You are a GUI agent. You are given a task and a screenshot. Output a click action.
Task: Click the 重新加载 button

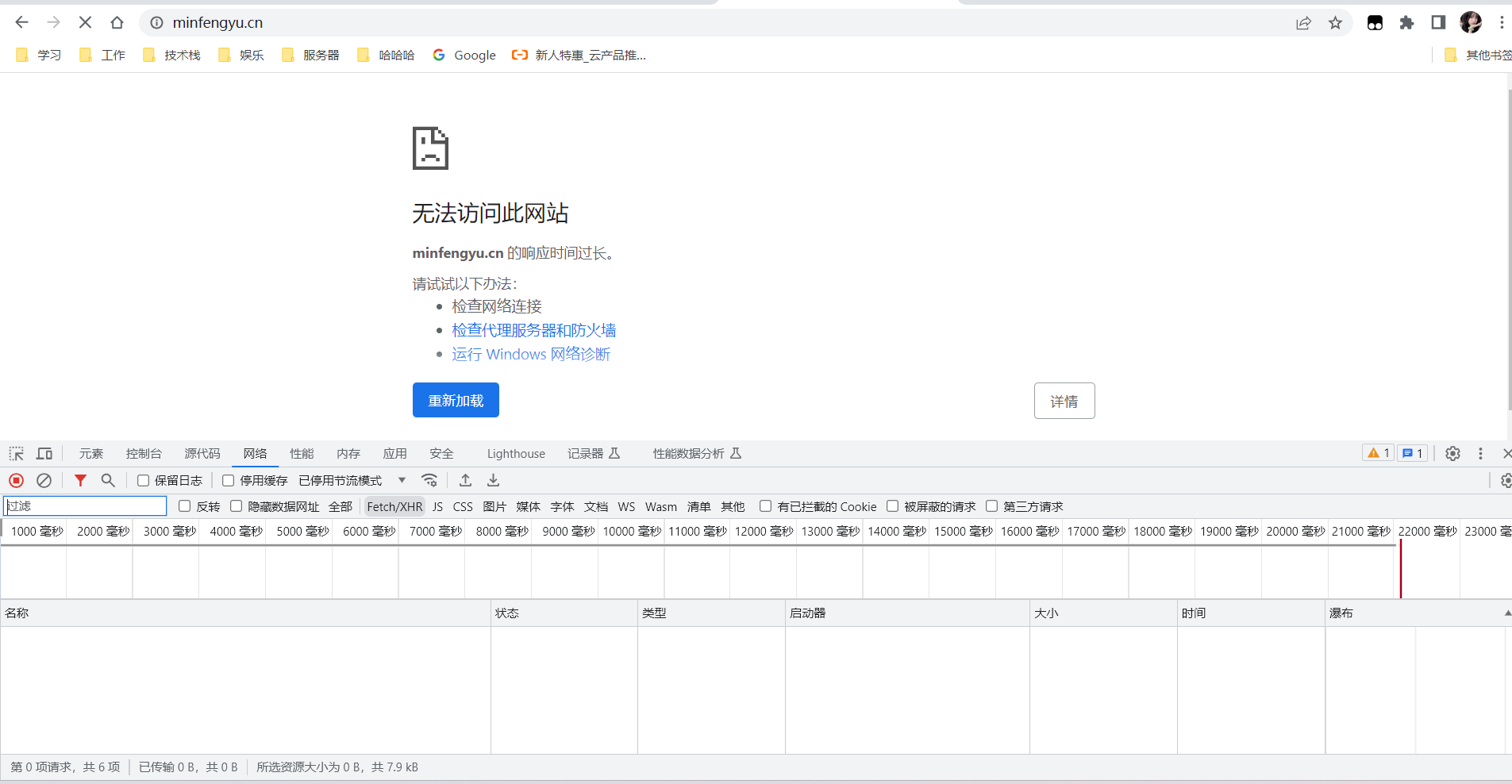coord(455,400)
